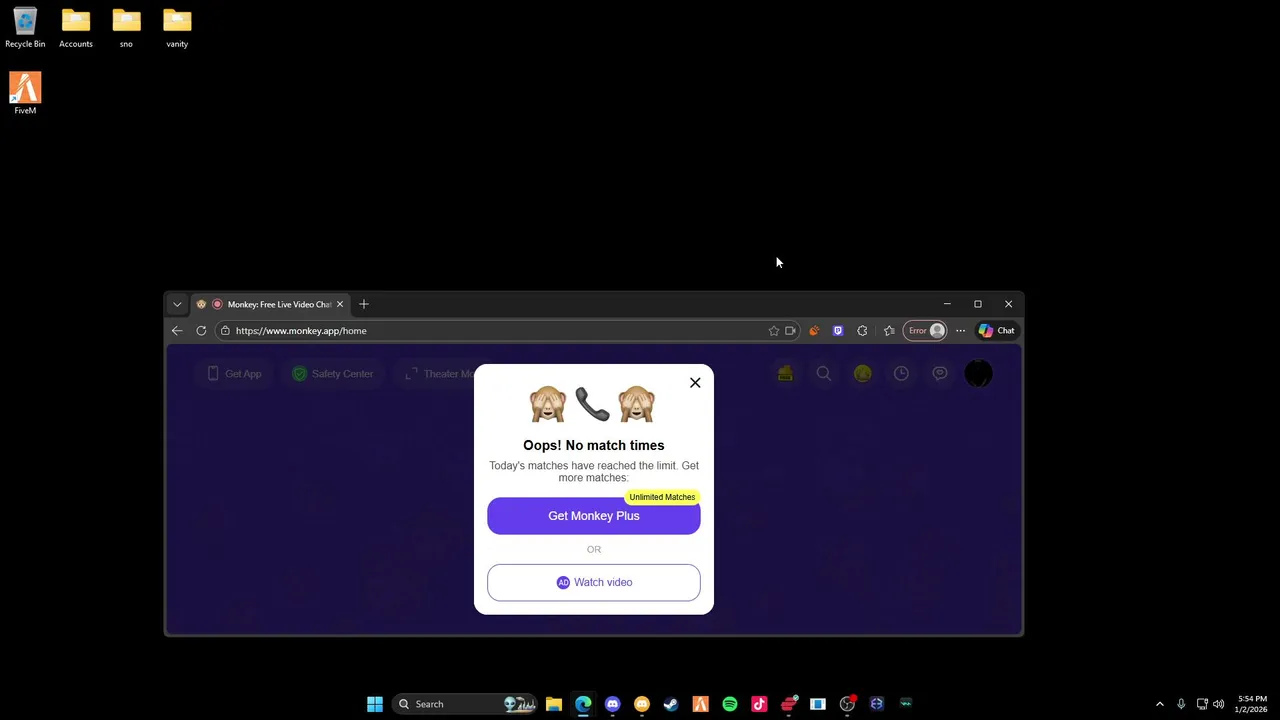Open TikTok from taskbar
The height and width of the screenshot is (720, 1280).
pyautogui.click(x=759, y=704)
